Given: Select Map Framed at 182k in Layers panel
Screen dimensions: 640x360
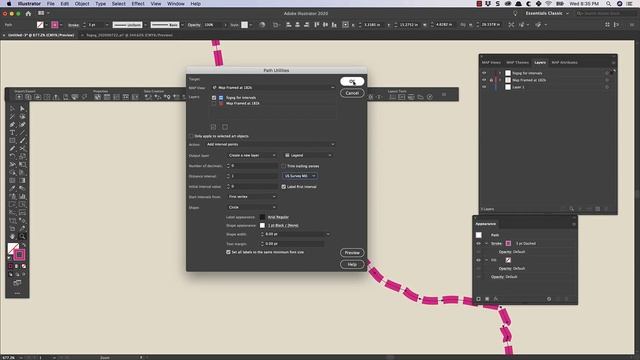Looking at the screenshot, I should (529, 80).
